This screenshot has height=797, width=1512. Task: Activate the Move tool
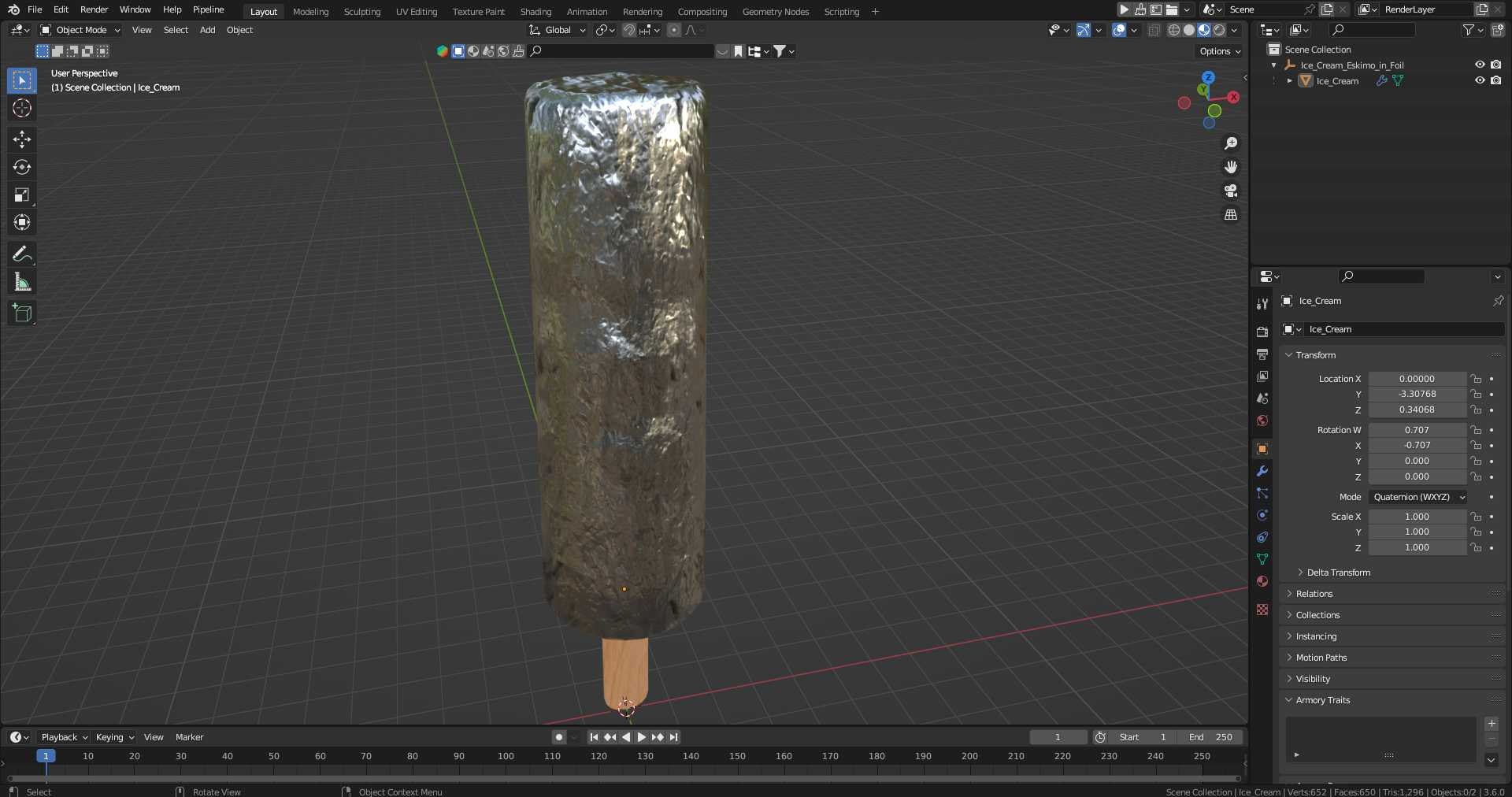(22, 139)
